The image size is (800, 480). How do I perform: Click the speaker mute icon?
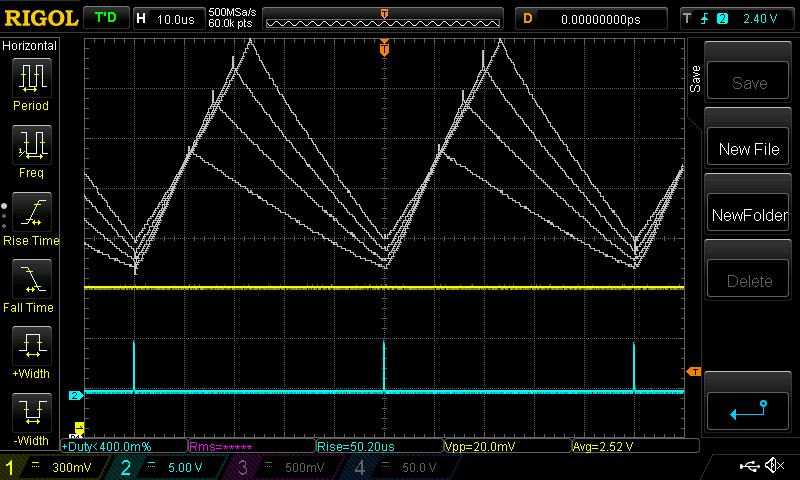[x=773, y=466]
